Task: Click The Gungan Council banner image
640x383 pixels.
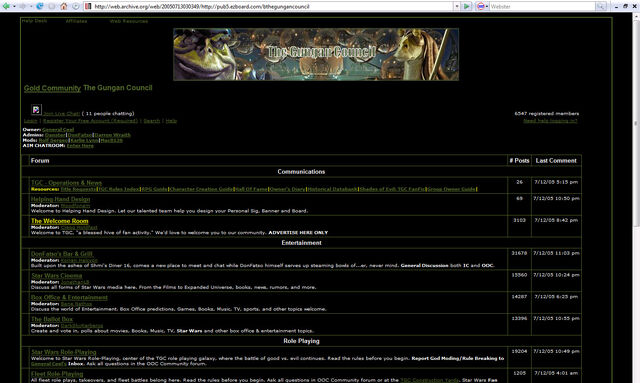Action: 316,54
